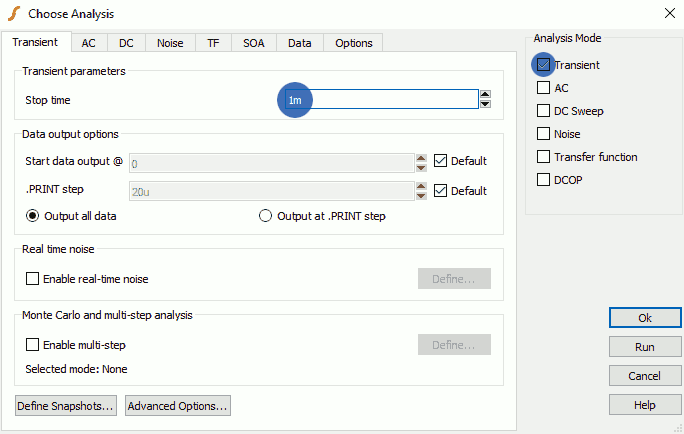Enable the Transfer function checkbox
684x434 pixels.
(544, 157)
